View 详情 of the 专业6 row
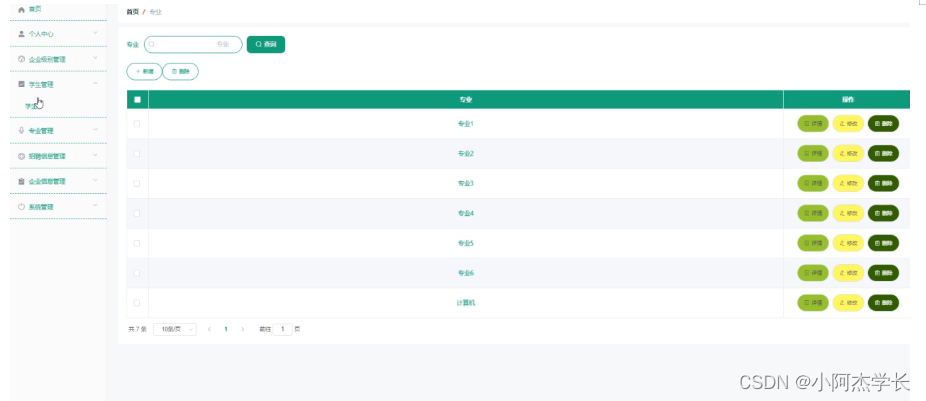Image resolution: width=926 pixels, height=401 pixels. tap(813, 273)
